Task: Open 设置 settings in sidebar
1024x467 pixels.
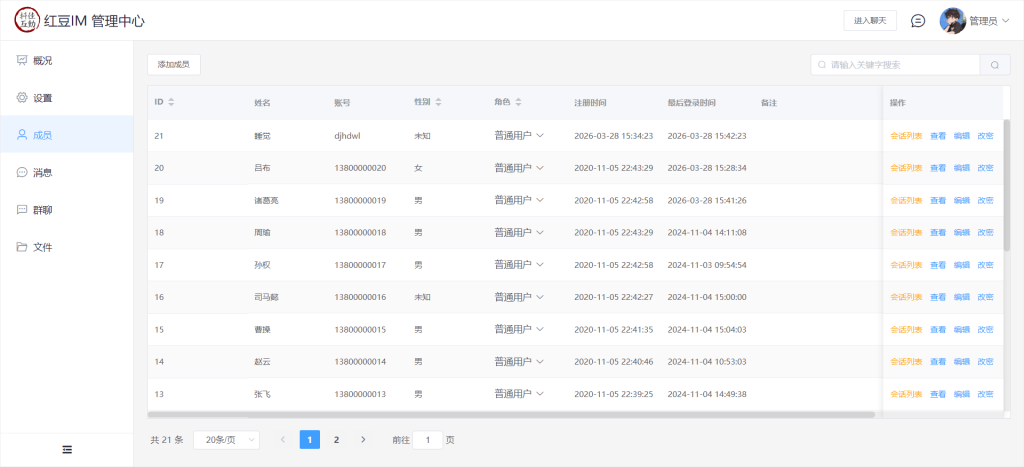Action: 67,98
